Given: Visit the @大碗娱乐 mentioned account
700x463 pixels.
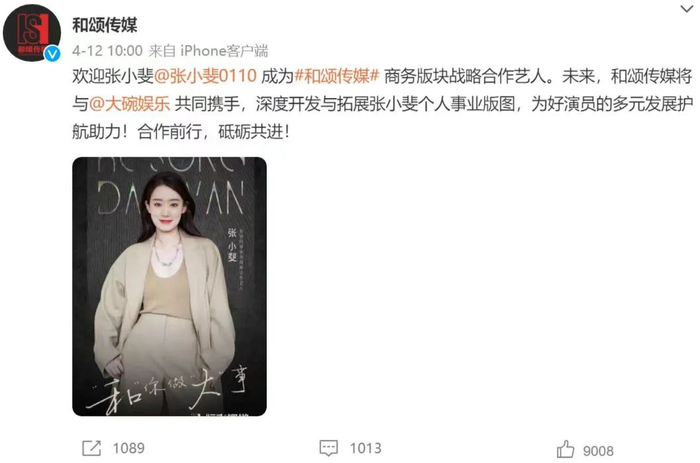Looking at the screenshot, I should click(x=130, y=104).
